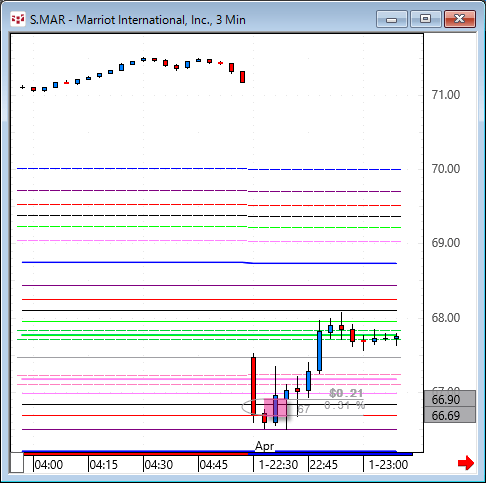
Task: Click the 69.00 price axis label
Action: 446,243
